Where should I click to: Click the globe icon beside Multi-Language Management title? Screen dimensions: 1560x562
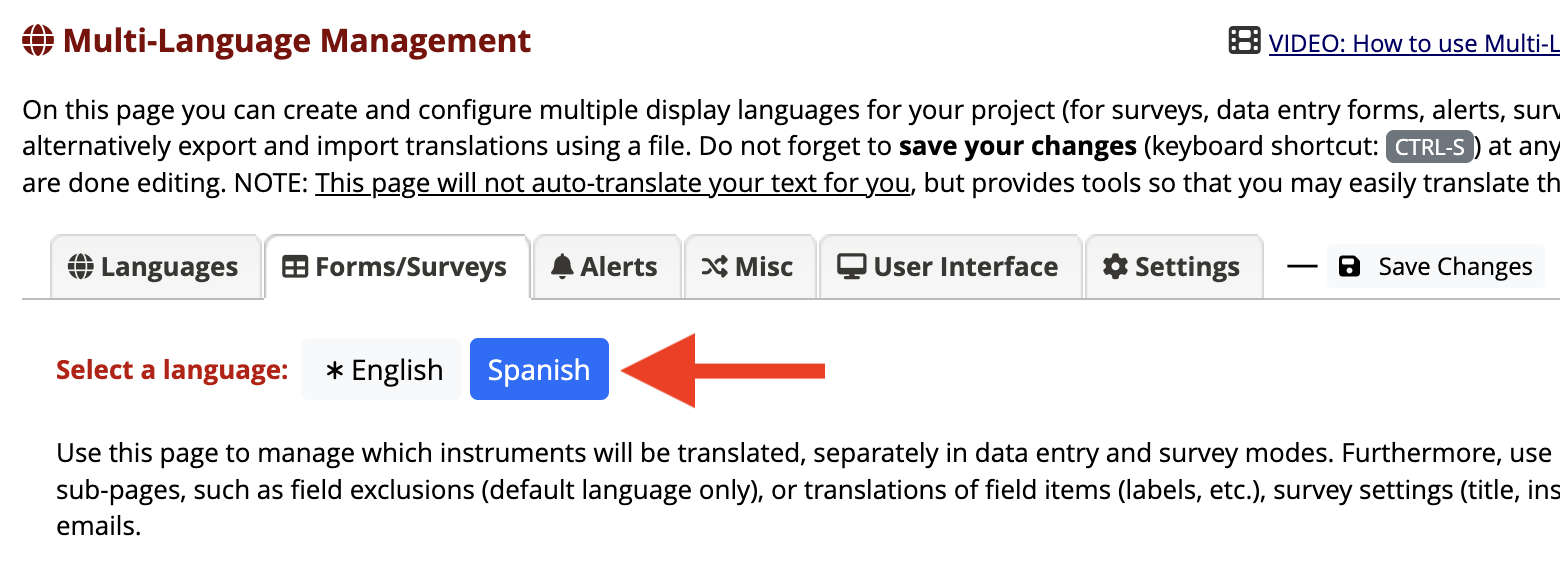click(x=38, y=41)
